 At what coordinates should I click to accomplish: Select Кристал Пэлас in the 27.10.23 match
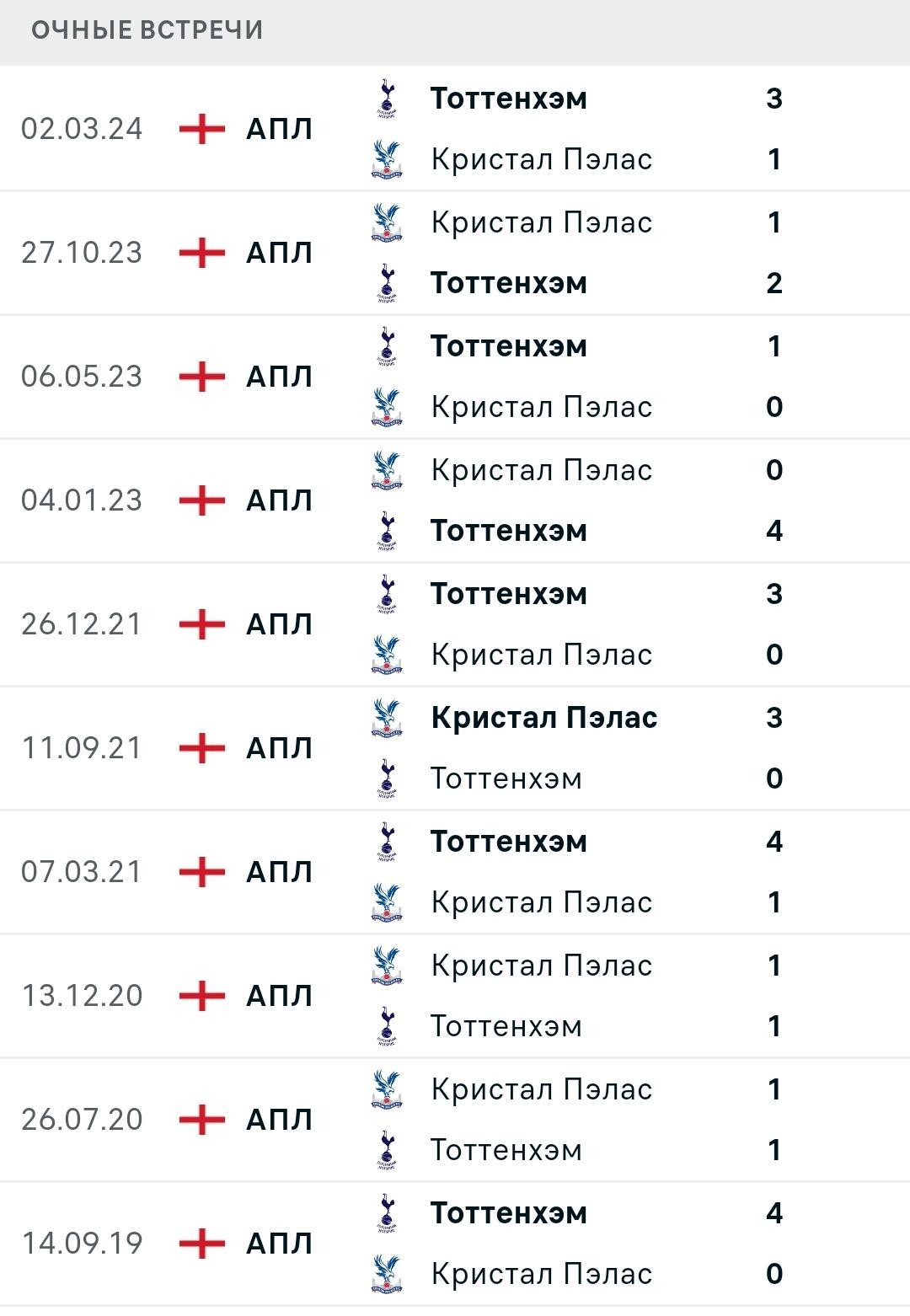pyautogui.click(x=542, y=222)
